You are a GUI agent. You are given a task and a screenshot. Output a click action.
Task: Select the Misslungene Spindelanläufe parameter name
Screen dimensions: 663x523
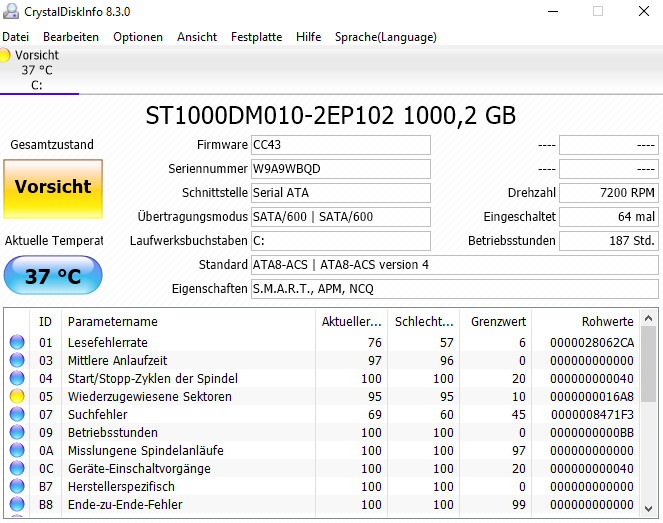pyautogui.click(x=145, y=451)
